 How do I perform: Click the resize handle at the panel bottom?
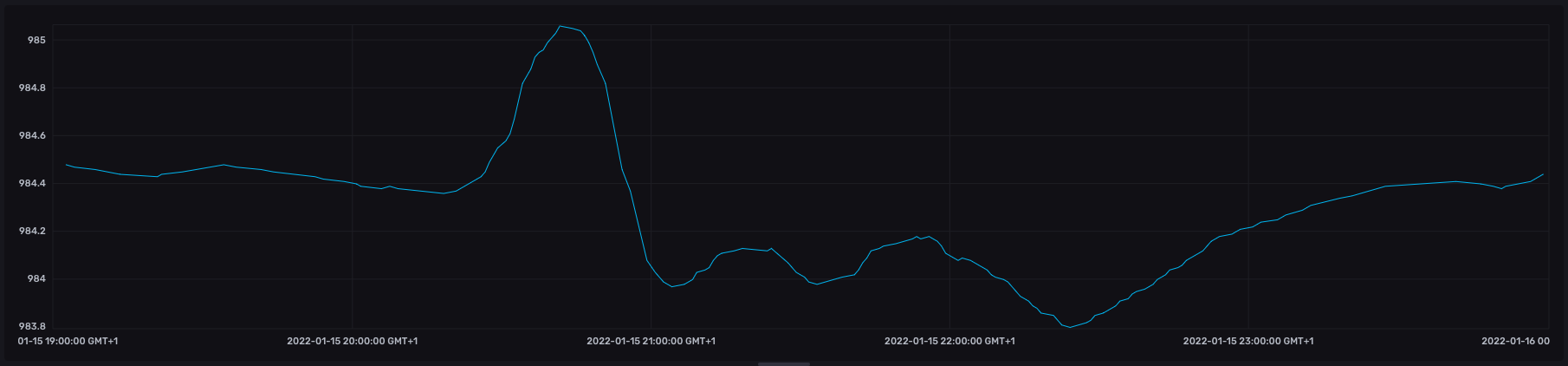pyautogui.click(x=783, y=363)
